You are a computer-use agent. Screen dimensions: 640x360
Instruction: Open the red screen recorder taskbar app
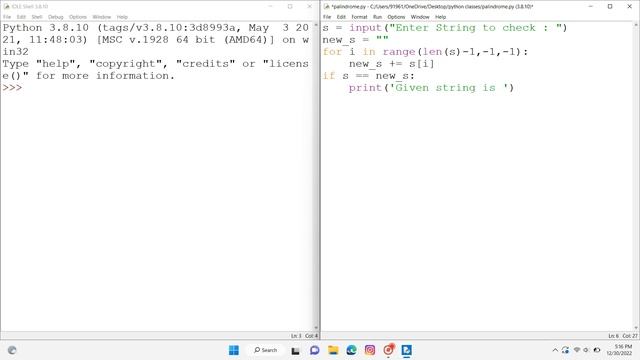388,350
